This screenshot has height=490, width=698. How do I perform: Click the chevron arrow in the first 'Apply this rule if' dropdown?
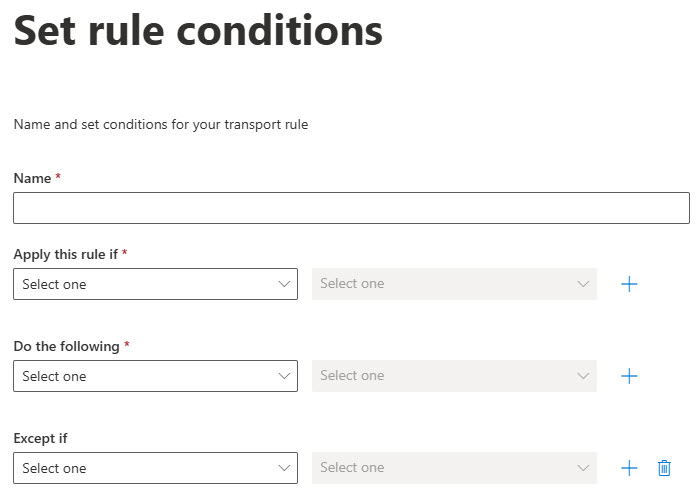click(283, 284)
